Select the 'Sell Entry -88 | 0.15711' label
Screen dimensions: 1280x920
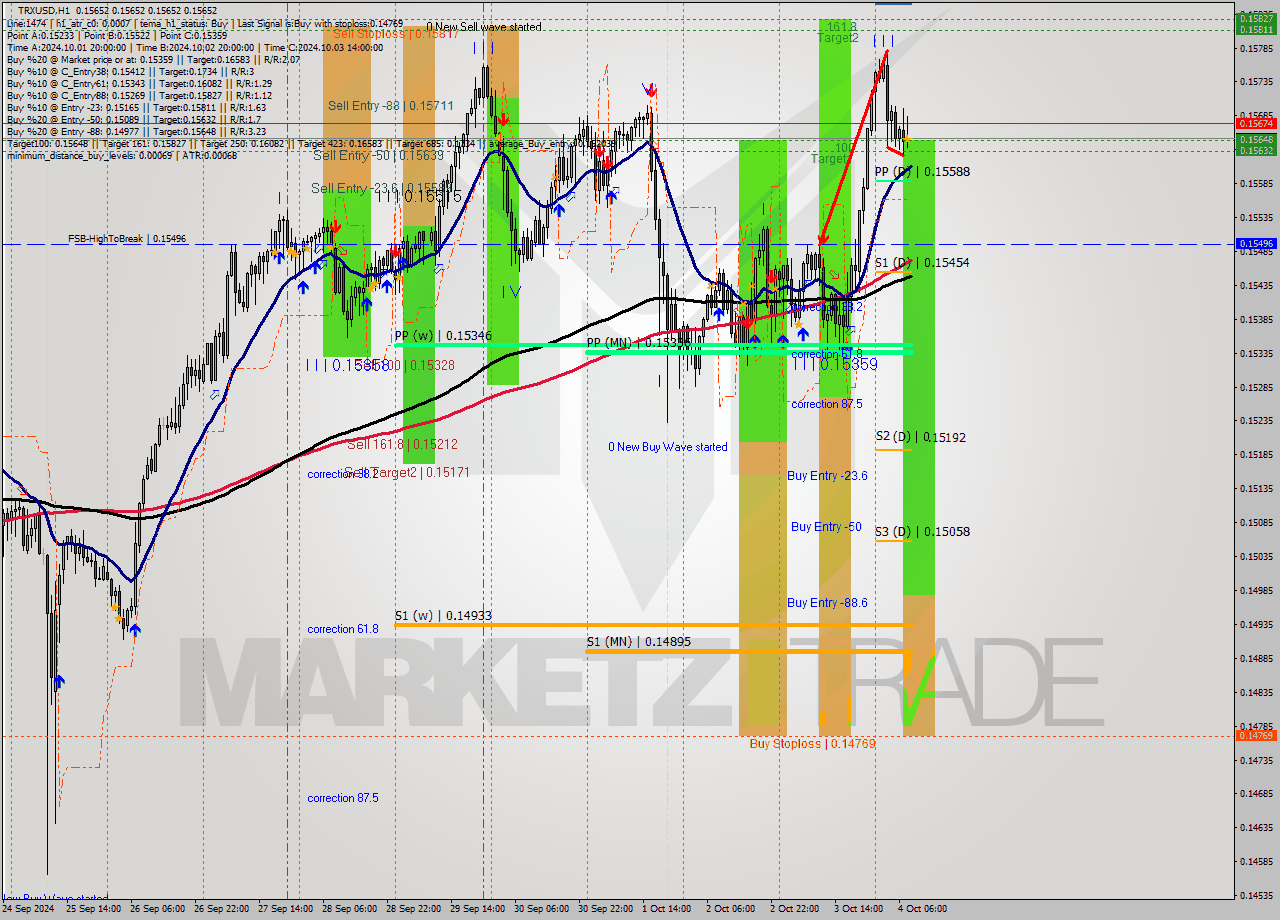(x=391, y=105)
